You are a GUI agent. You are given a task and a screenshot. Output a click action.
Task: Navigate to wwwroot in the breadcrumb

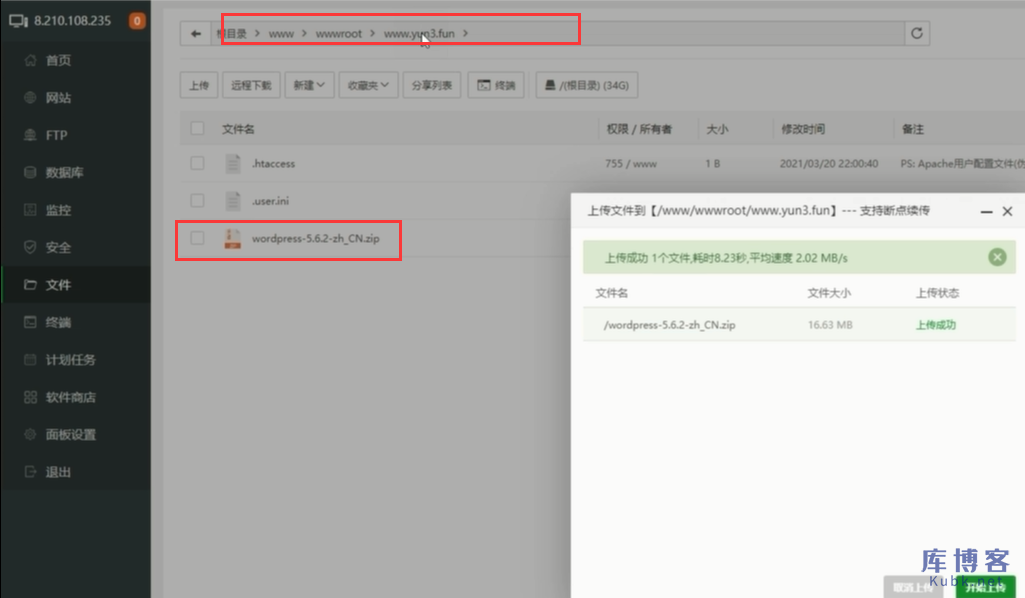(x=339, y=32)
